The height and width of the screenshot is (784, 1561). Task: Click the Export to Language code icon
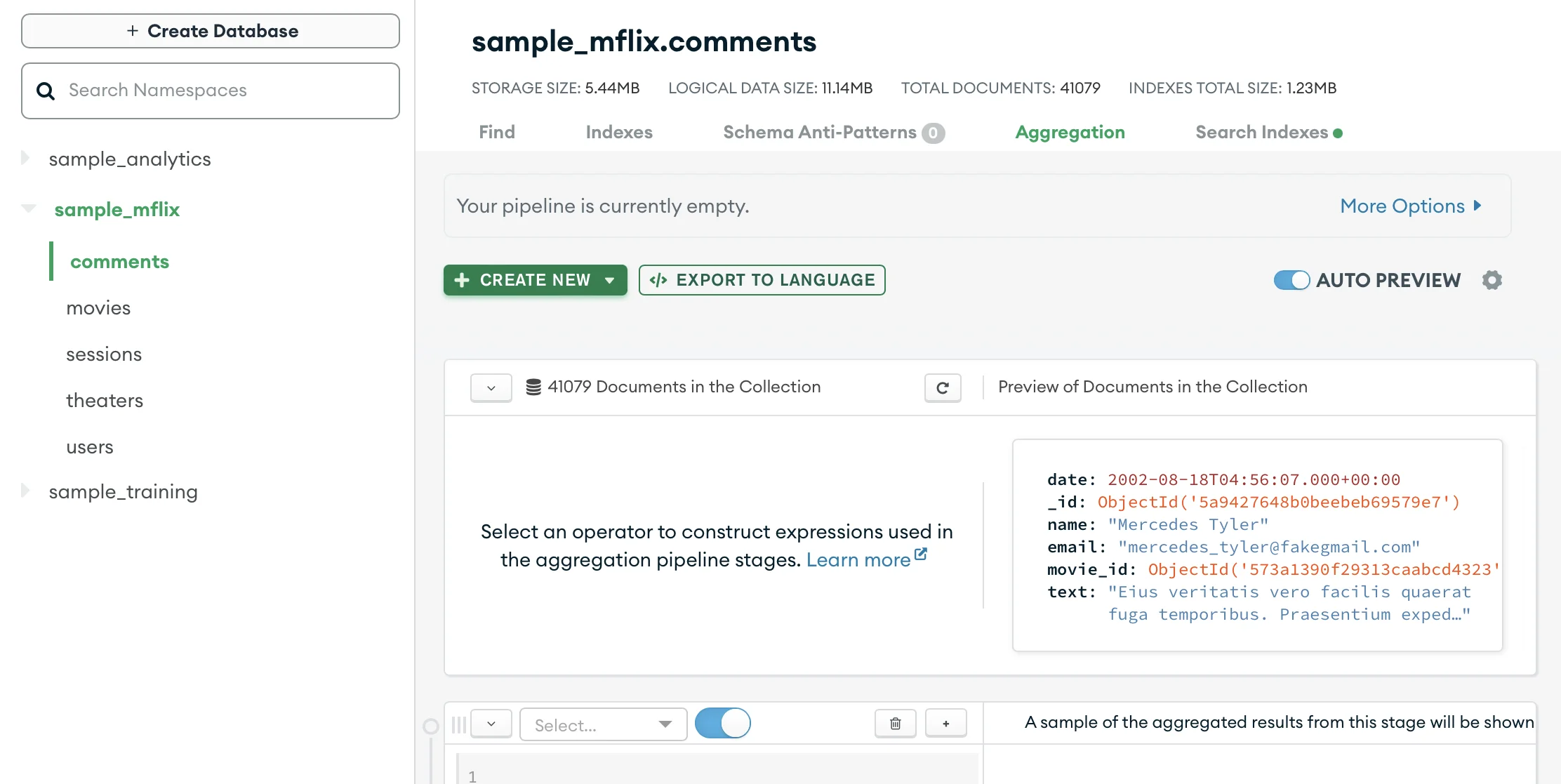658,279
